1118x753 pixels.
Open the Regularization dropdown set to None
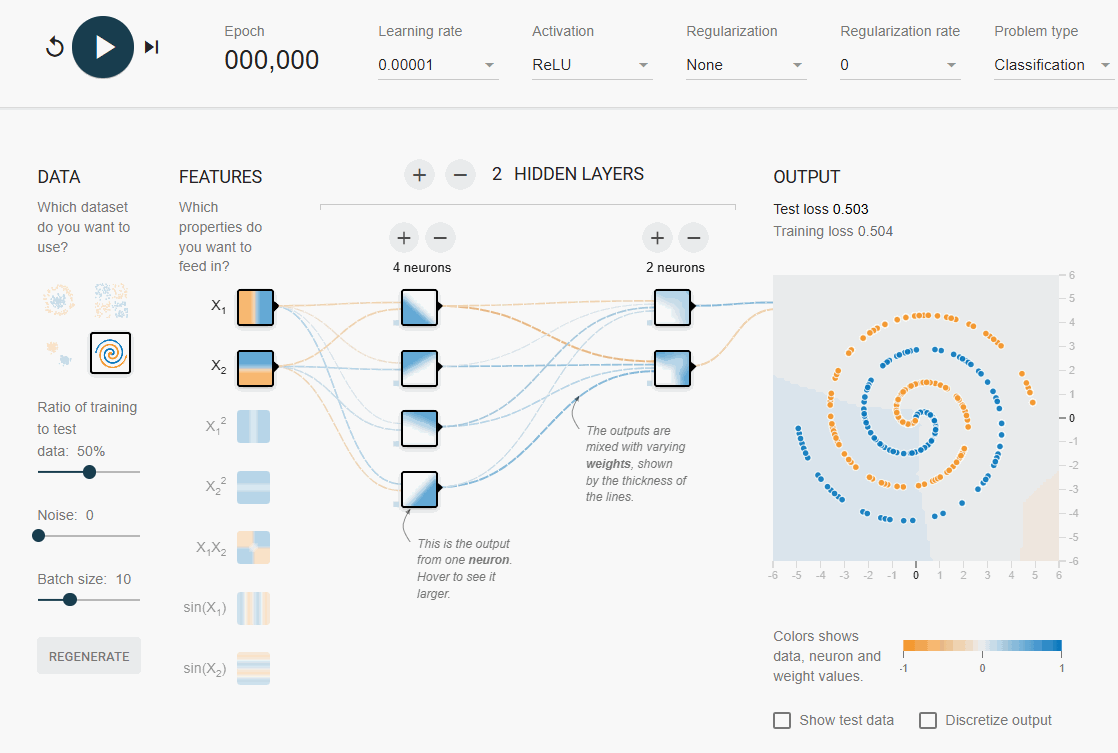coord(745,65)
